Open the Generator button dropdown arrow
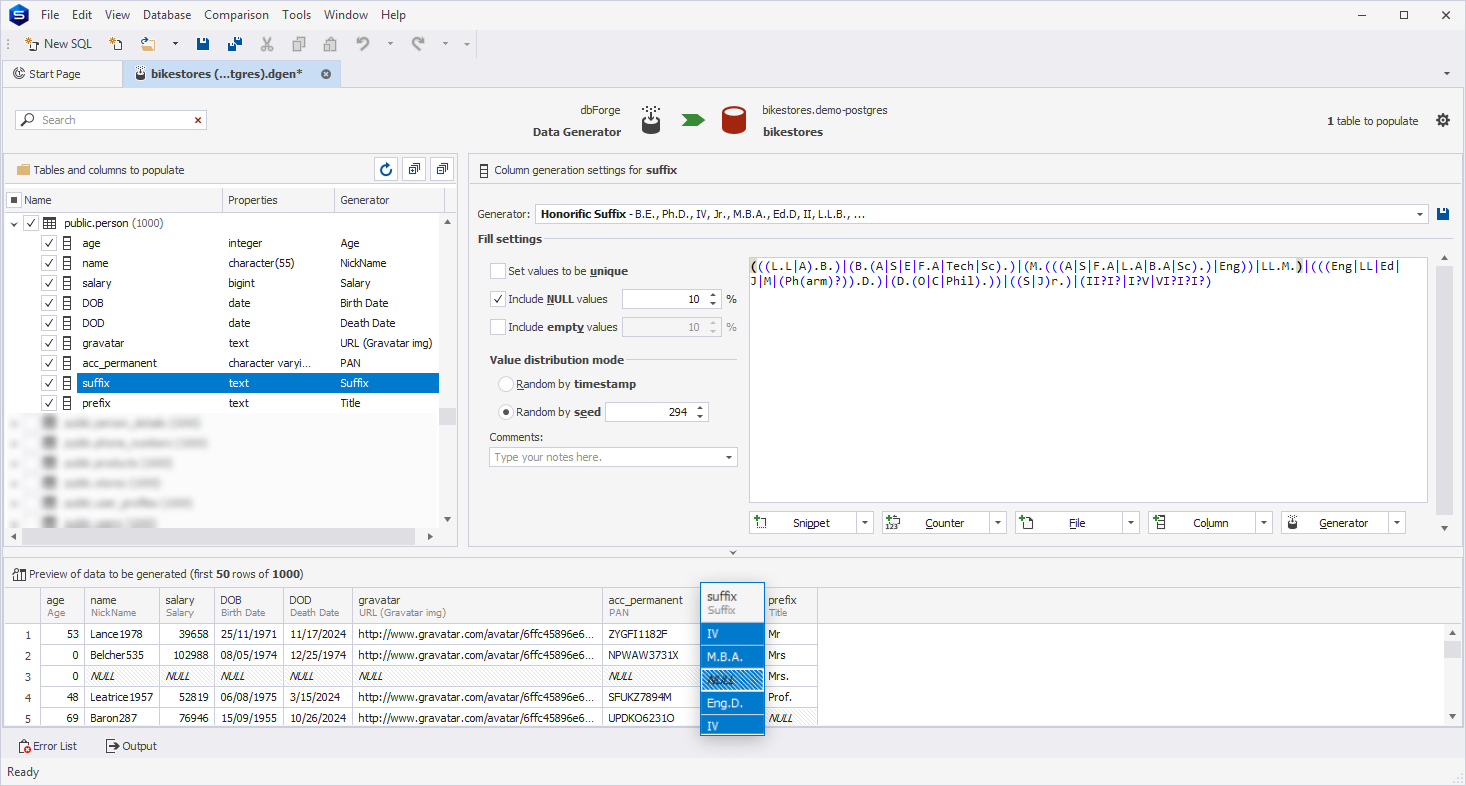This screenshot has height=786, width=1466. click(1397, 523)
